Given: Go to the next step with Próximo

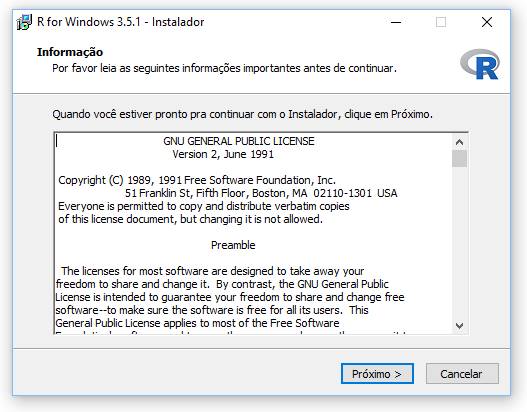Looking at the screenshot, I should point(377,374).
